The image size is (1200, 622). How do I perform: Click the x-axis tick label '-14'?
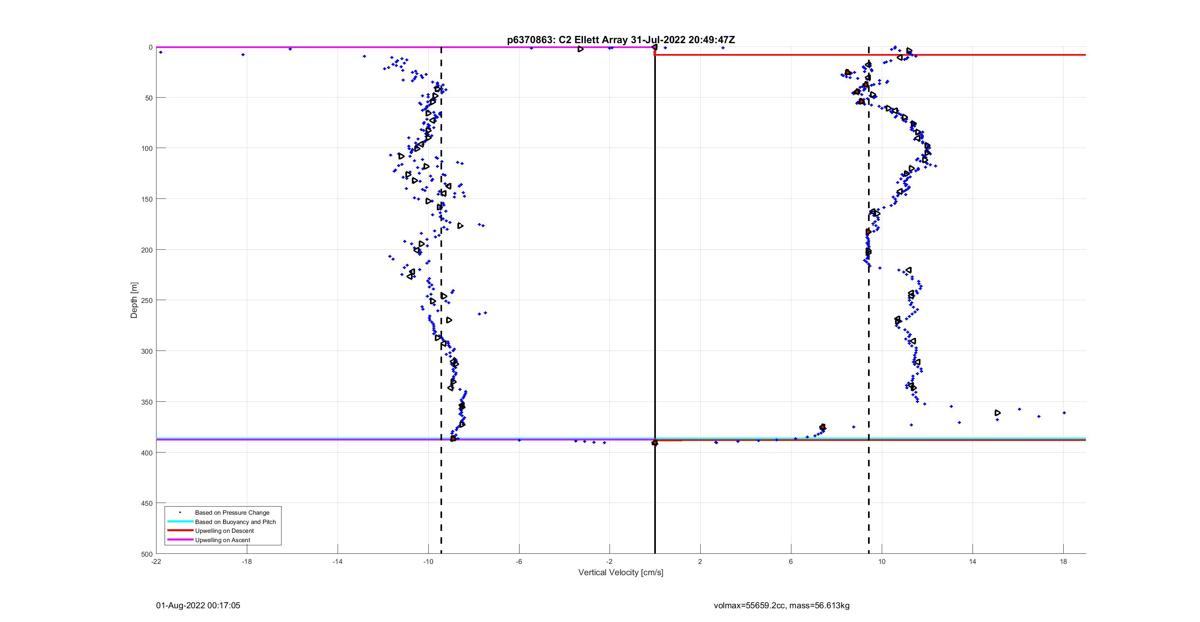tap(337, 562)
